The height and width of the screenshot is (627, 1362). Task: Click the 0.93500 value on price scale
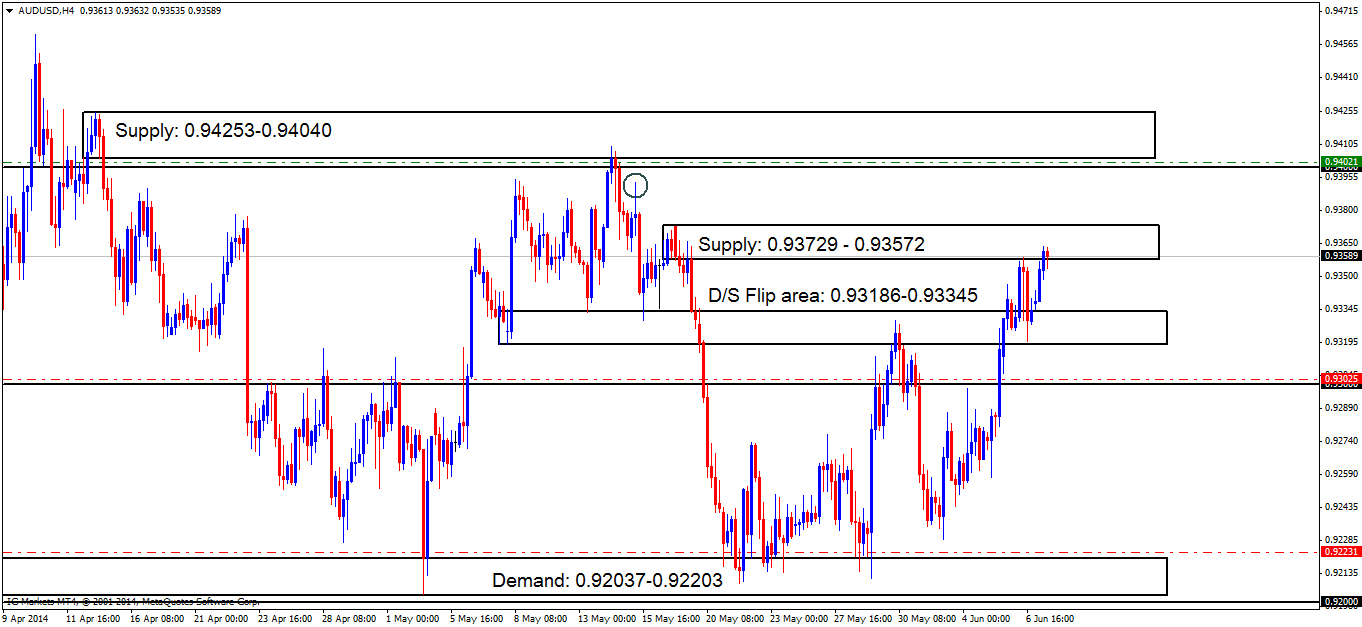1341,276
